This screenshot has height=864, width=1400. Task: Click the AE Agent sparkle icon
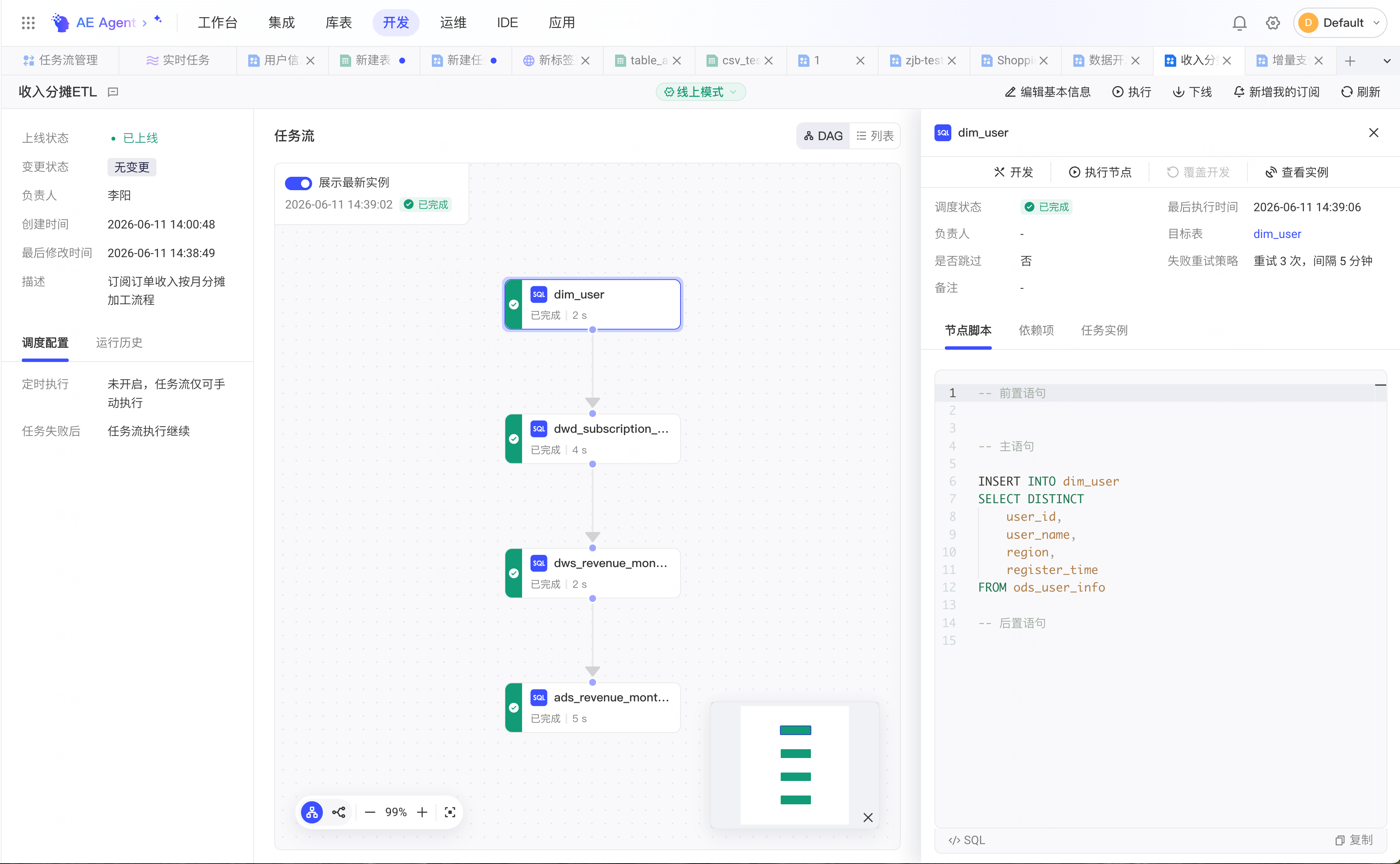[x=158, y=20]
